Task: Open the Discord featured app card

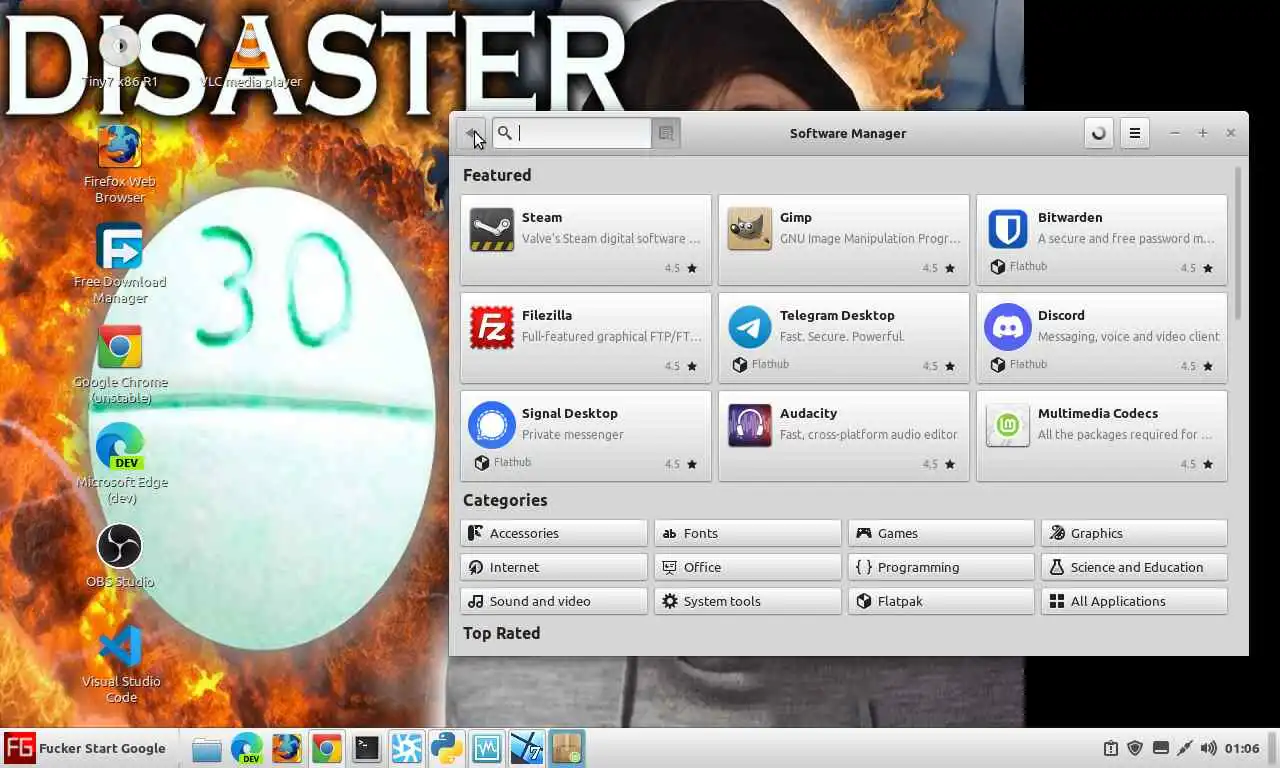Action: (1102, 338)
